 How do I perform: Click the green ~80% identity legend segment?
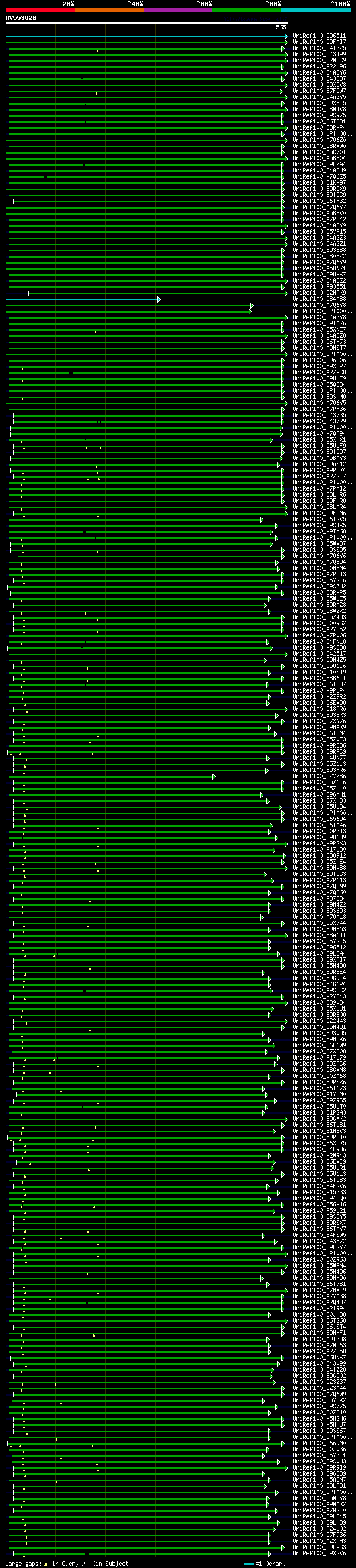247,10
